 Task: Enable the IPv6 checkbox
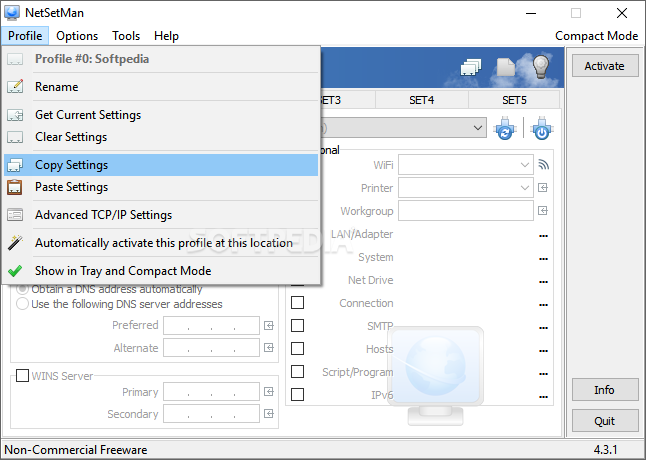pyautogui.click(x=297, y=395)
